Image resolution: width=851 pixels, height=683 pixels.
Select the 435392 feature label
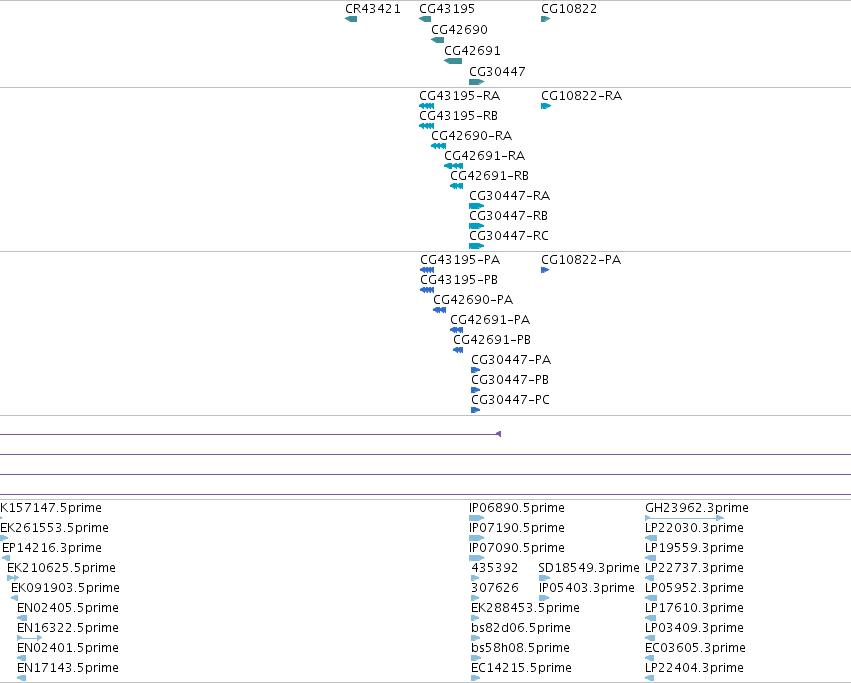click(494, 568)
